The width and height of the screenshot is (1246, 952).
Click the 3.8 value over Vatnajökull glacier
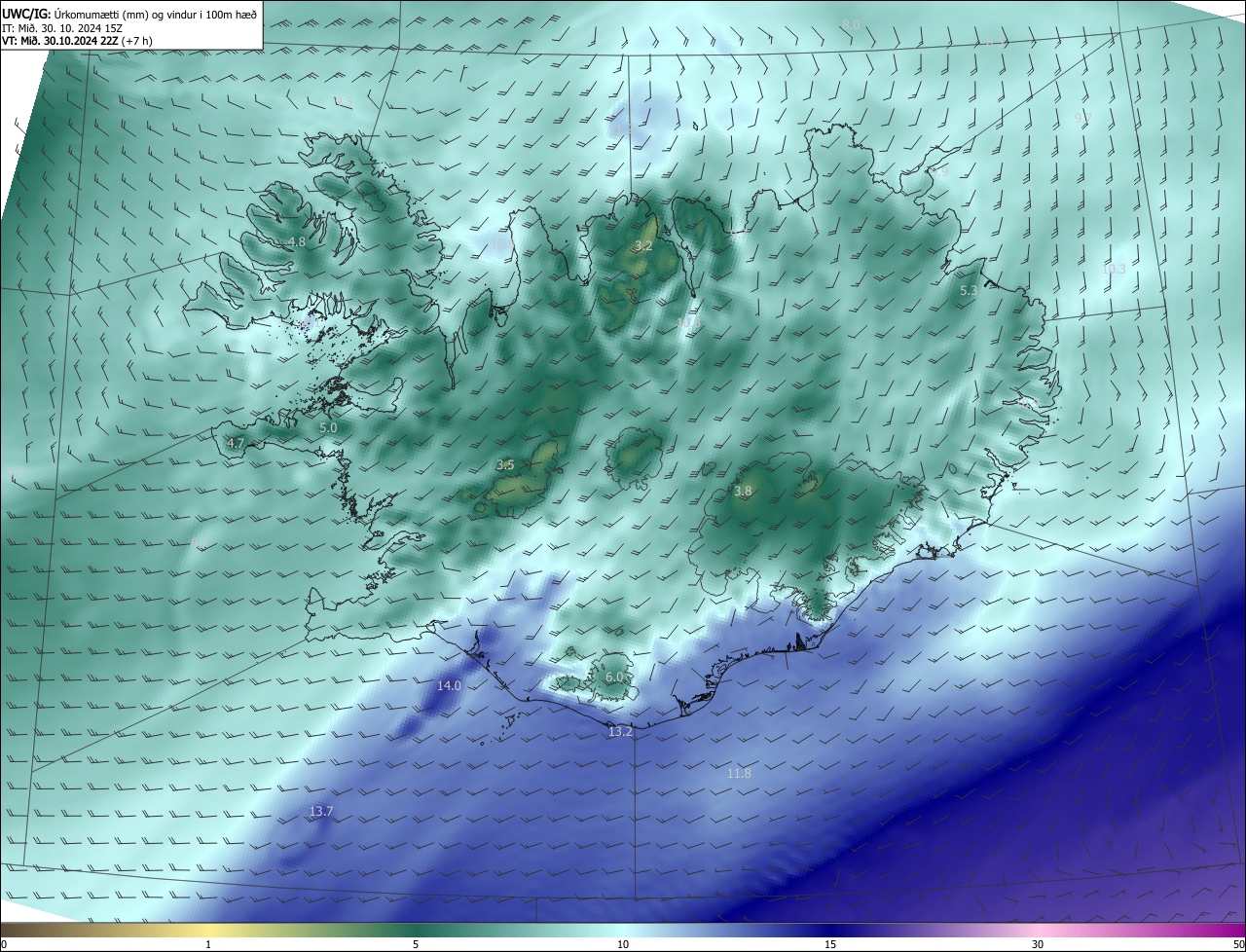coord(743,492)
